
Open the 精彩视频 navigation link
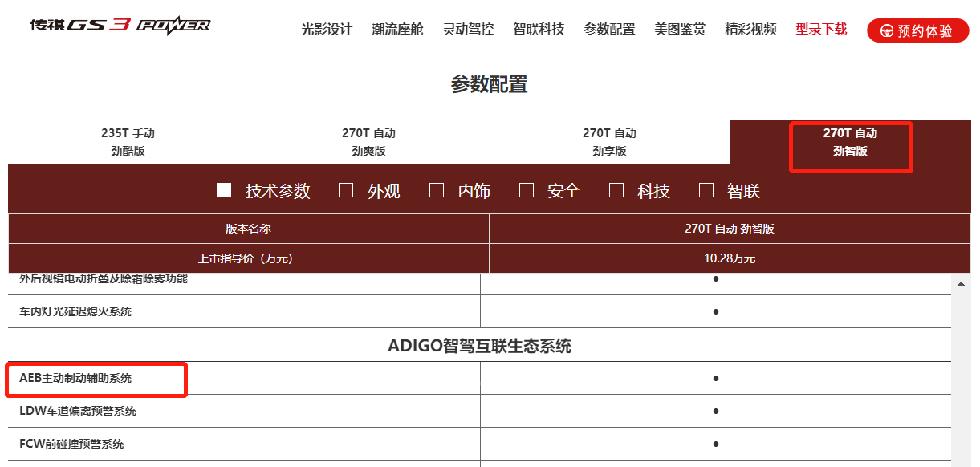pyautogui.click(x=751, y=29)
